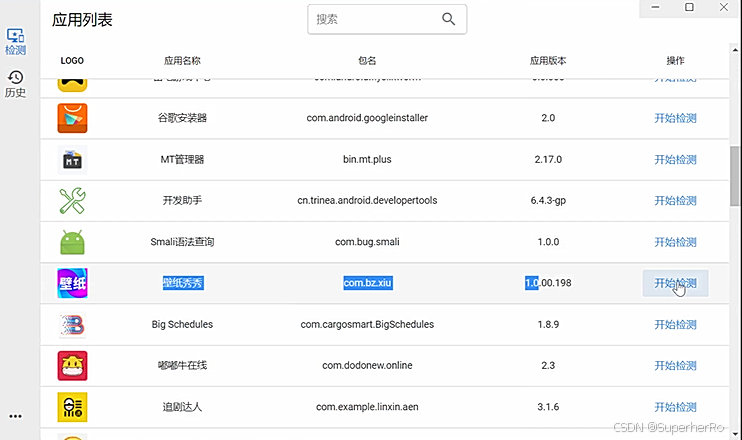Start detection for MT管理器
This screenshot has height=440, width=742.
point(675,159)
